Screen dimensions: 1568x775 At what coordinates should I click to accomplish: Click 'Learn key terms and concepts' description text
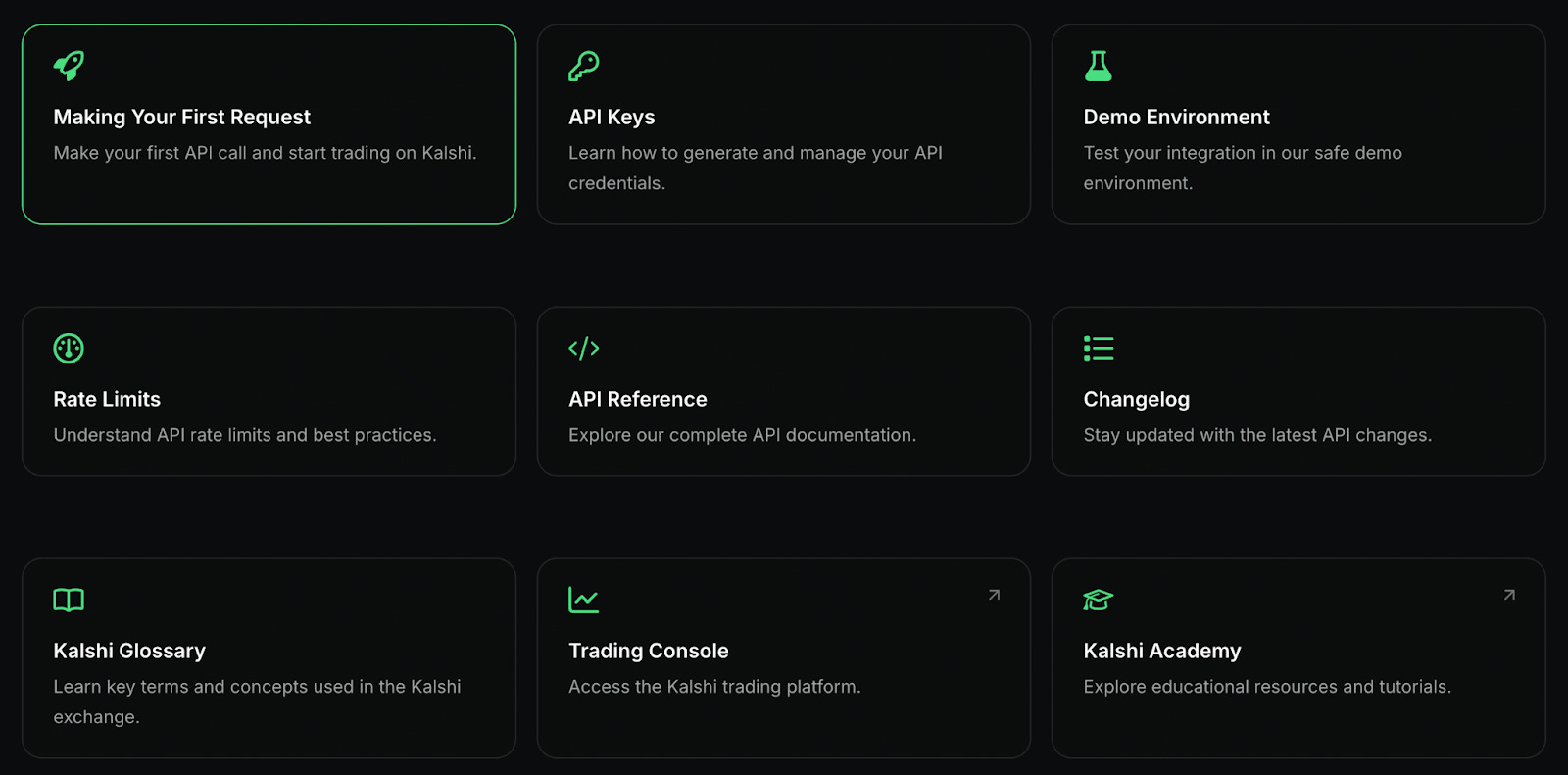click(257, 702)
